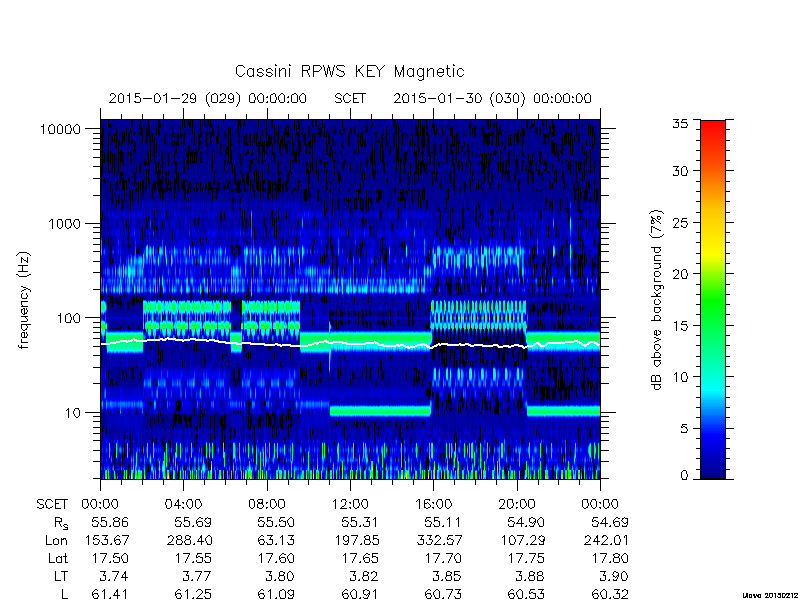Click the LT value 3.82
The width and height of the screenshot is (800, 600).
(x=363, y=576)
